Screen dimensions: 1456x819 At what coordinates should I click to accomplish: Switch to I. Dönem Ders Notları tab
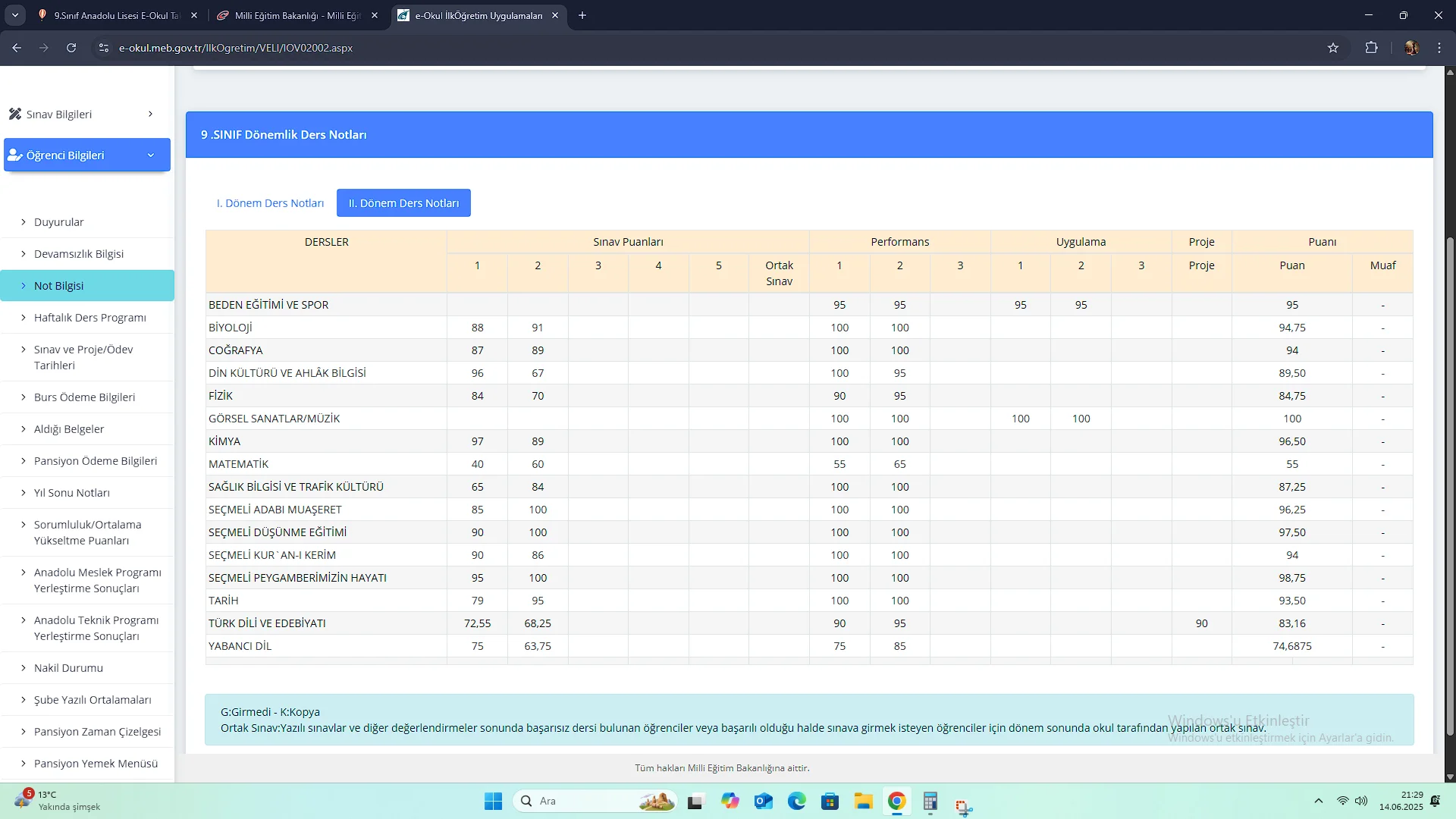pos(270,203)
